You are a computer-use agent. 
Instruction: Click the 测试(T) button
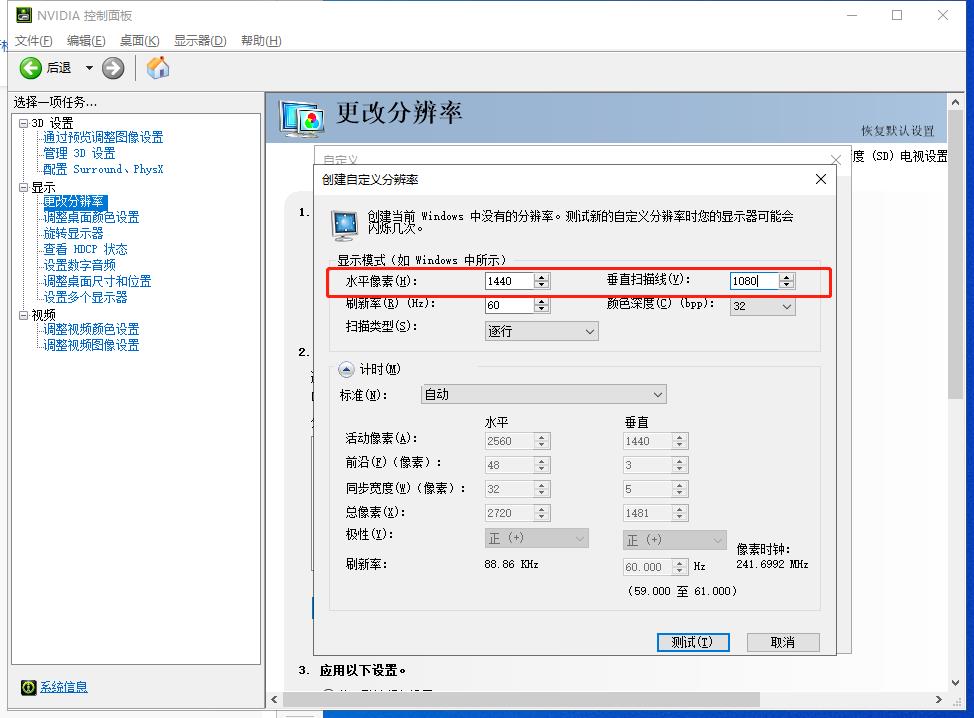[692, 642]
